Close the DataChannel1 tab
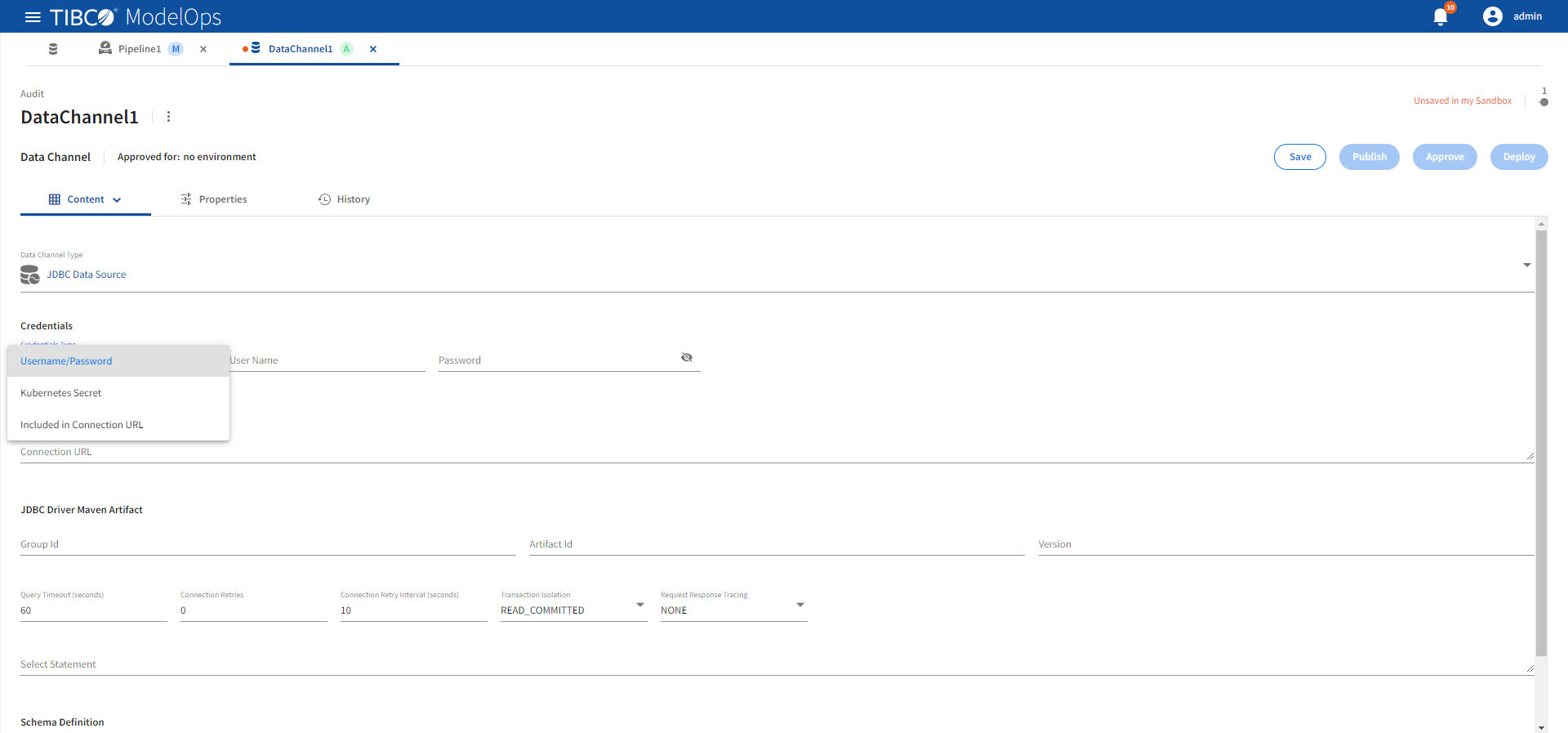 point(373,49)
